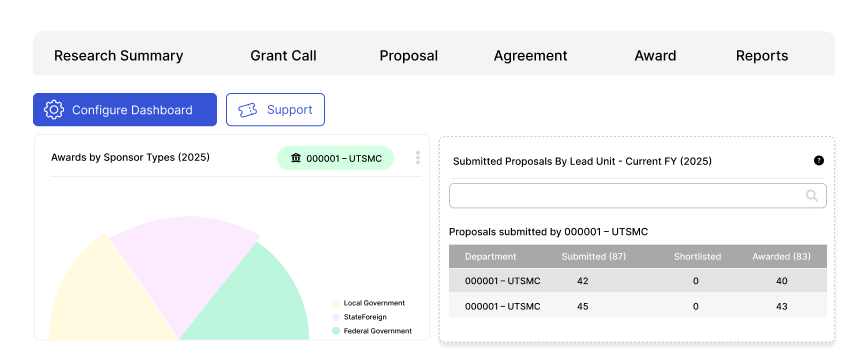The height and width of the screenshot is (364, 862).
Task: Click awarded count 40
Action: point(782,281)
